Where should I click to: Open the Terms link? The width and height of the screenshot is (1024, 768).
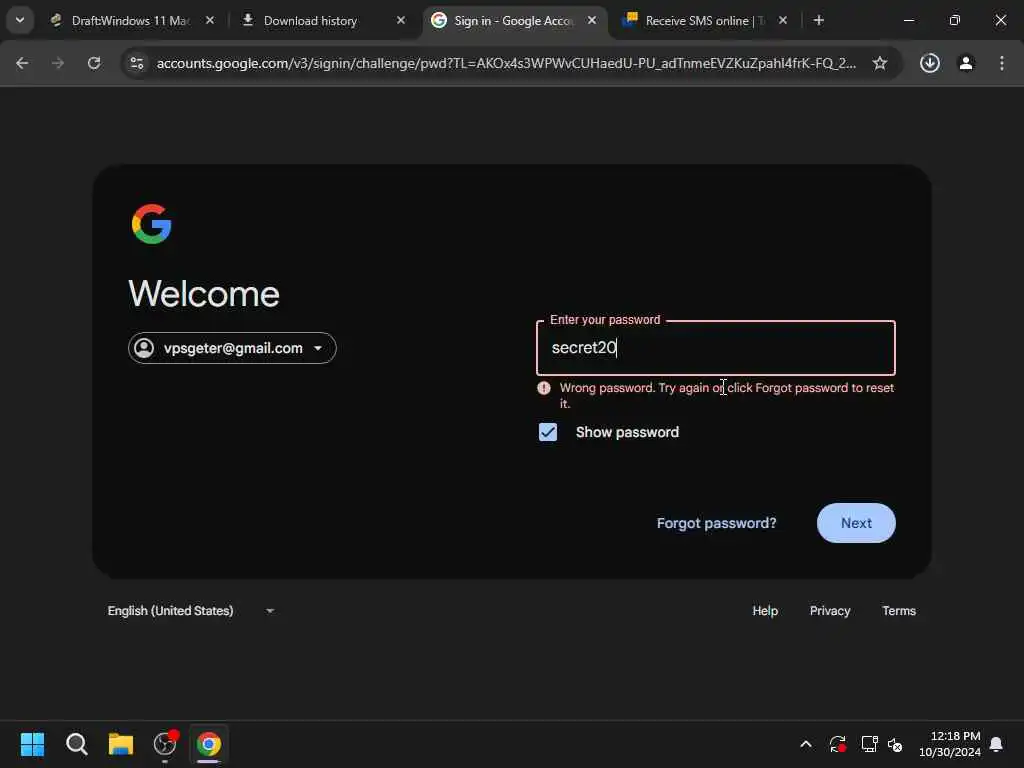(899, 611)
